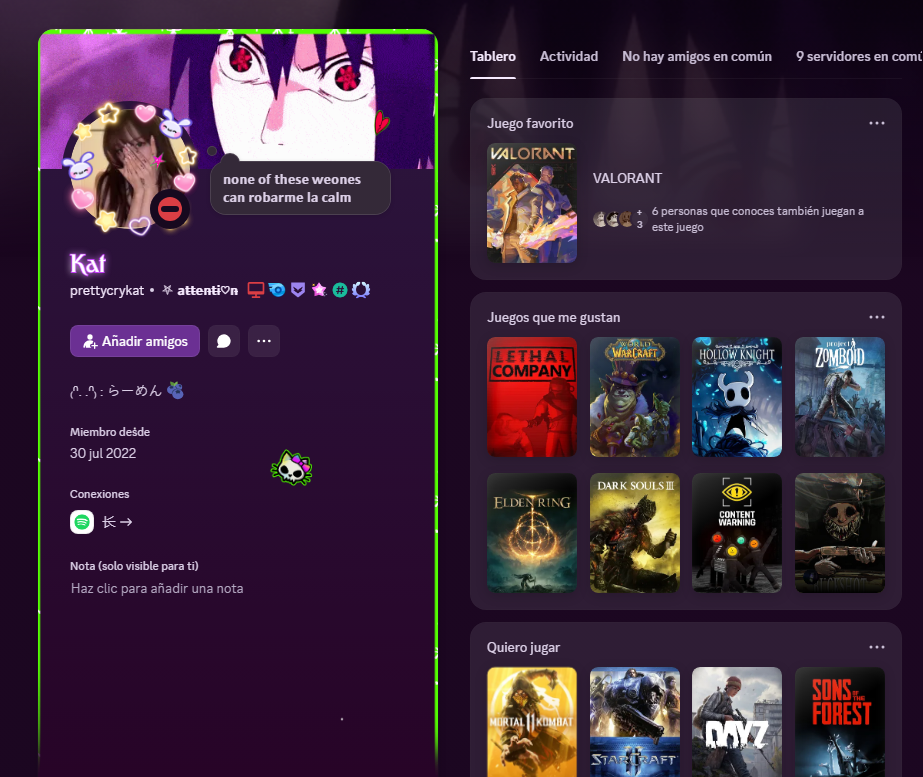Click the note field to add a note

tap(157, 589)
